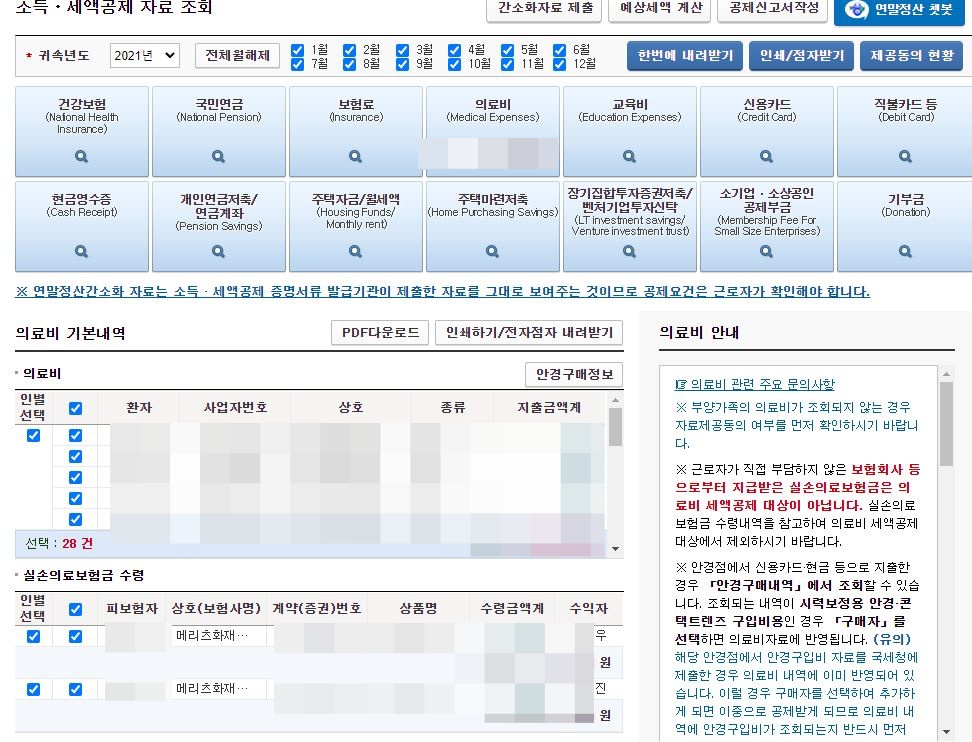
Task: Open the 귀속년도 2021년 dropdown
Action: 144,56
